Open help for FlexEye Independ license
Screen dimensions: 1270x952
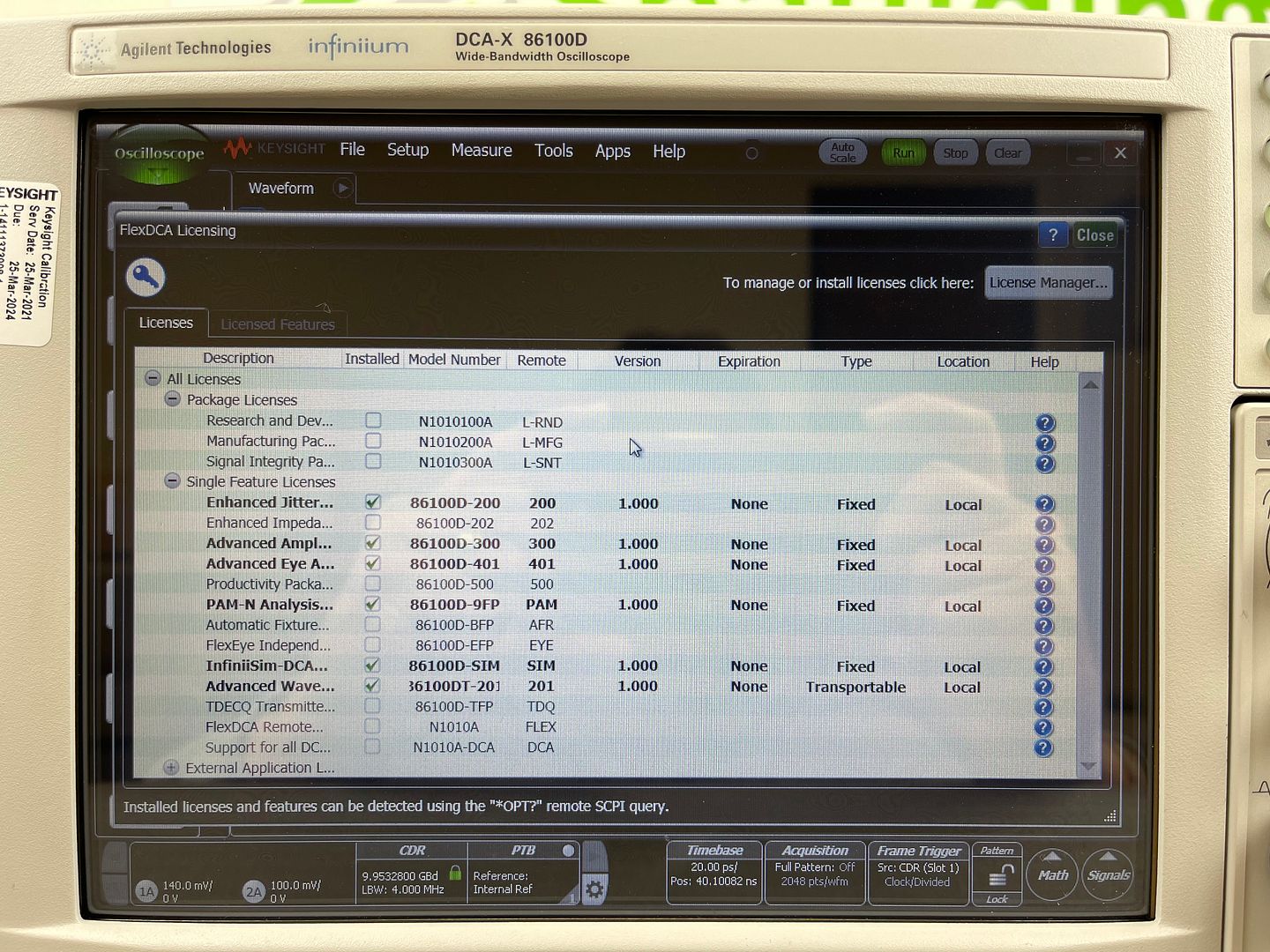click(1045, 646)
